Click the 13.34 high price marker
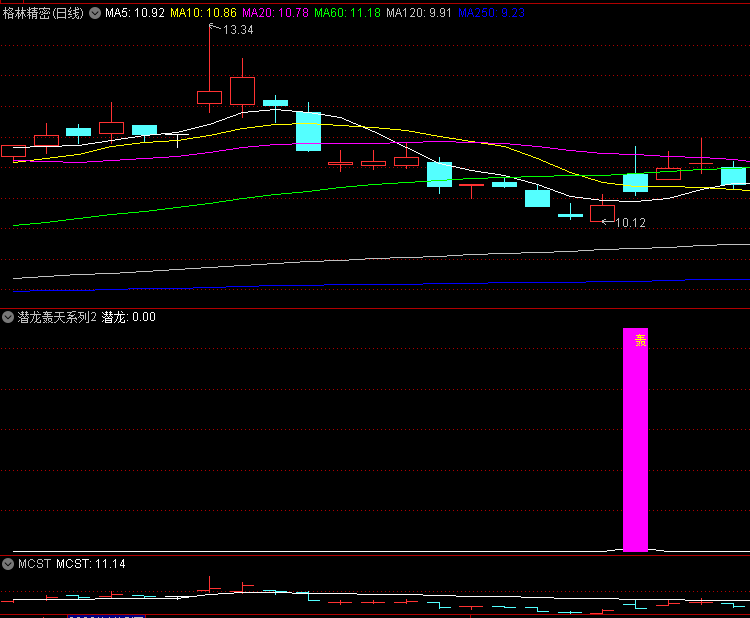Viewport: 750px width, 618px height. (x=238, y=30)
